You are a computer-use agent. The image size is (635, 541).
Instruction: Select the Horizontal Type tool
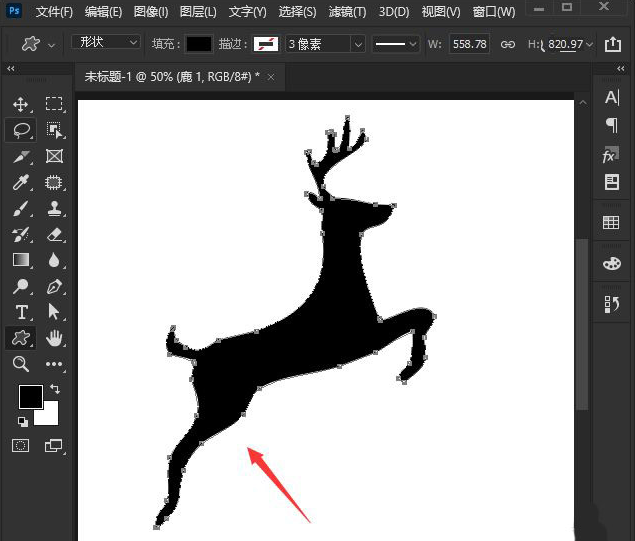click(21, 312)
